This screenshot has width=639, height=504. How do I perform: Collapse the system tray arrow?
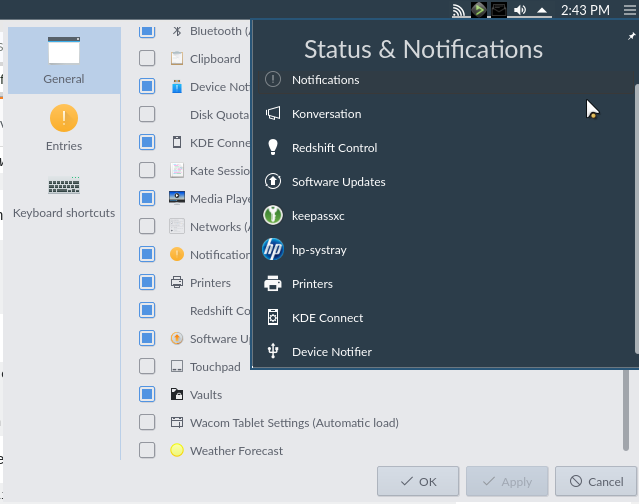[542, 11]
